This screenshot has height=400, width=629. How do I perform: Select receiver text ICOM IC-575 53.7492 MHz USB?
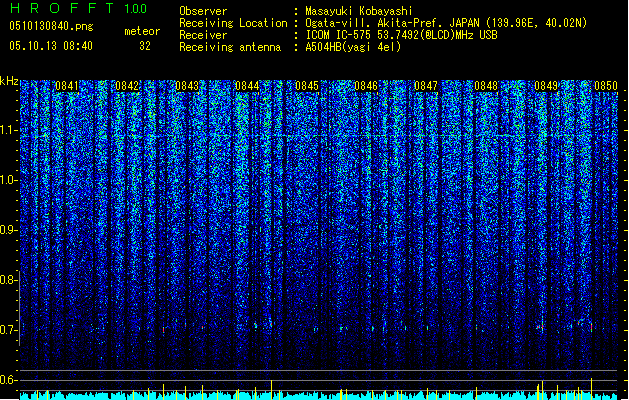pyautogui.click(x=402, y=35)
